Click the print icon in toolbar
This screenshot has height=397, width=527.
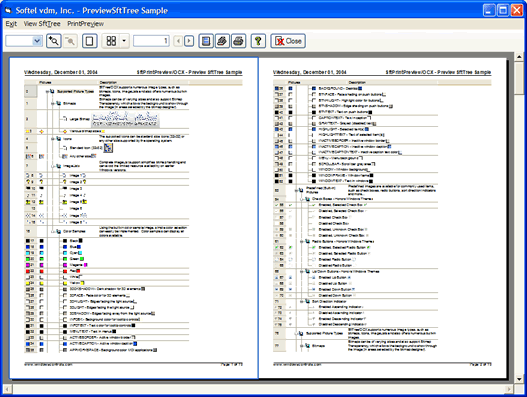238,41
